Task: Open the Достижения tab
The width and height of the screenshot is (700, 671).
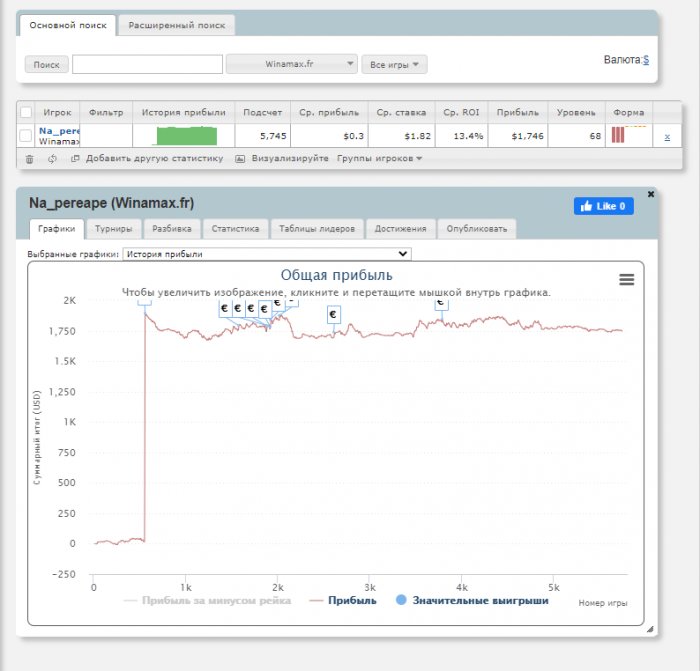Action: tap(400, 229)
